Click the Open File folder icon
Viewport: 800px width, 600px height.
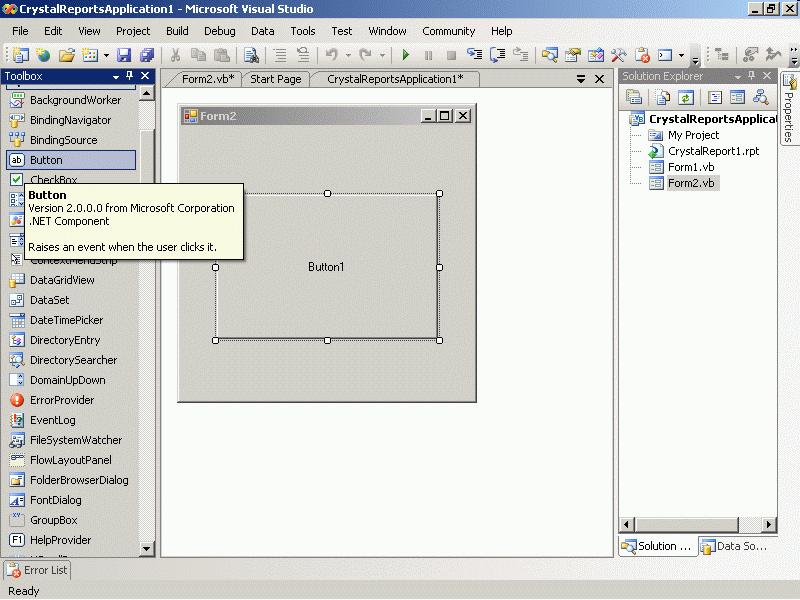pyautogui.click(x=66, y=55)
